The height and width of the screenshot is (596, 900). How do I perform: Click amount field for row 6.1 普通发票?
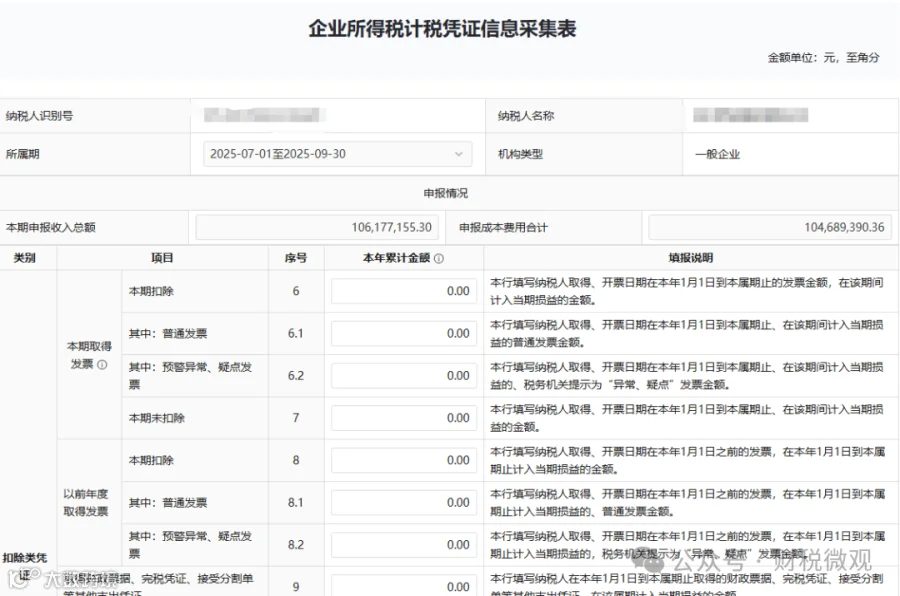[404, 334]
